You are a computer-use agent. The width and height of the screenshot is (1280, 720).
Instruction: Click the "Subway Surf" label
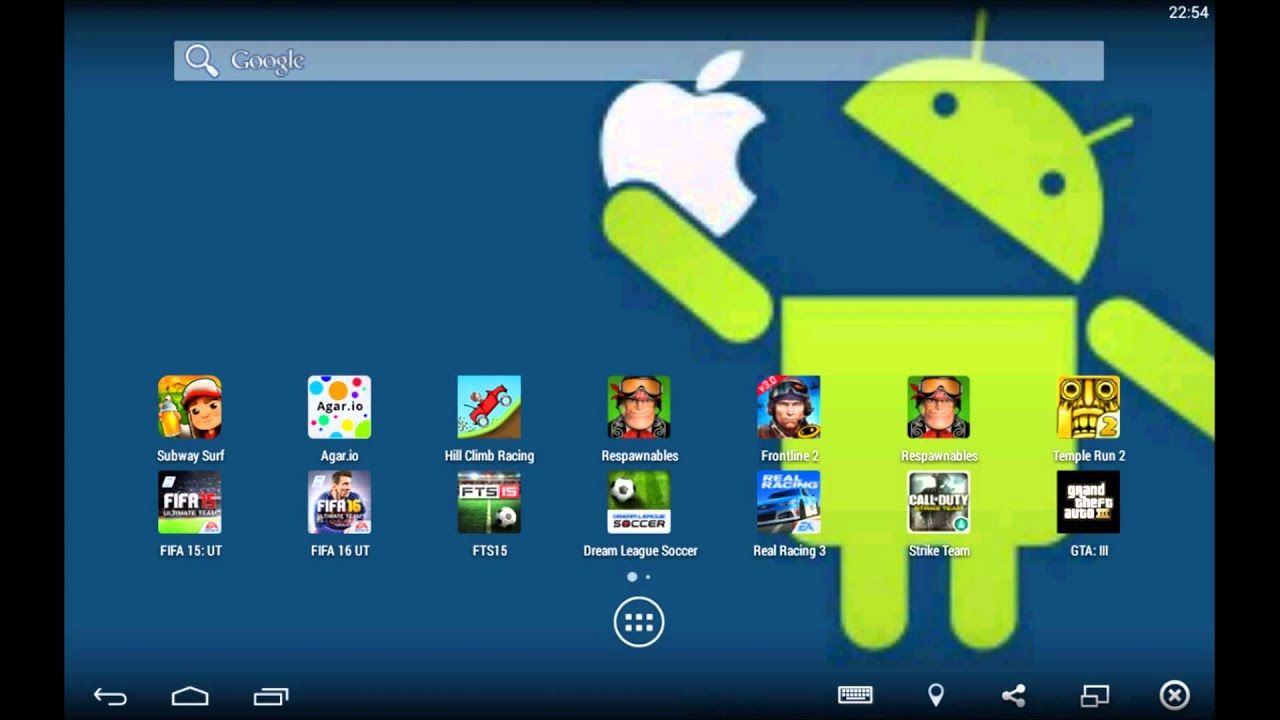[x=190, y=456]
